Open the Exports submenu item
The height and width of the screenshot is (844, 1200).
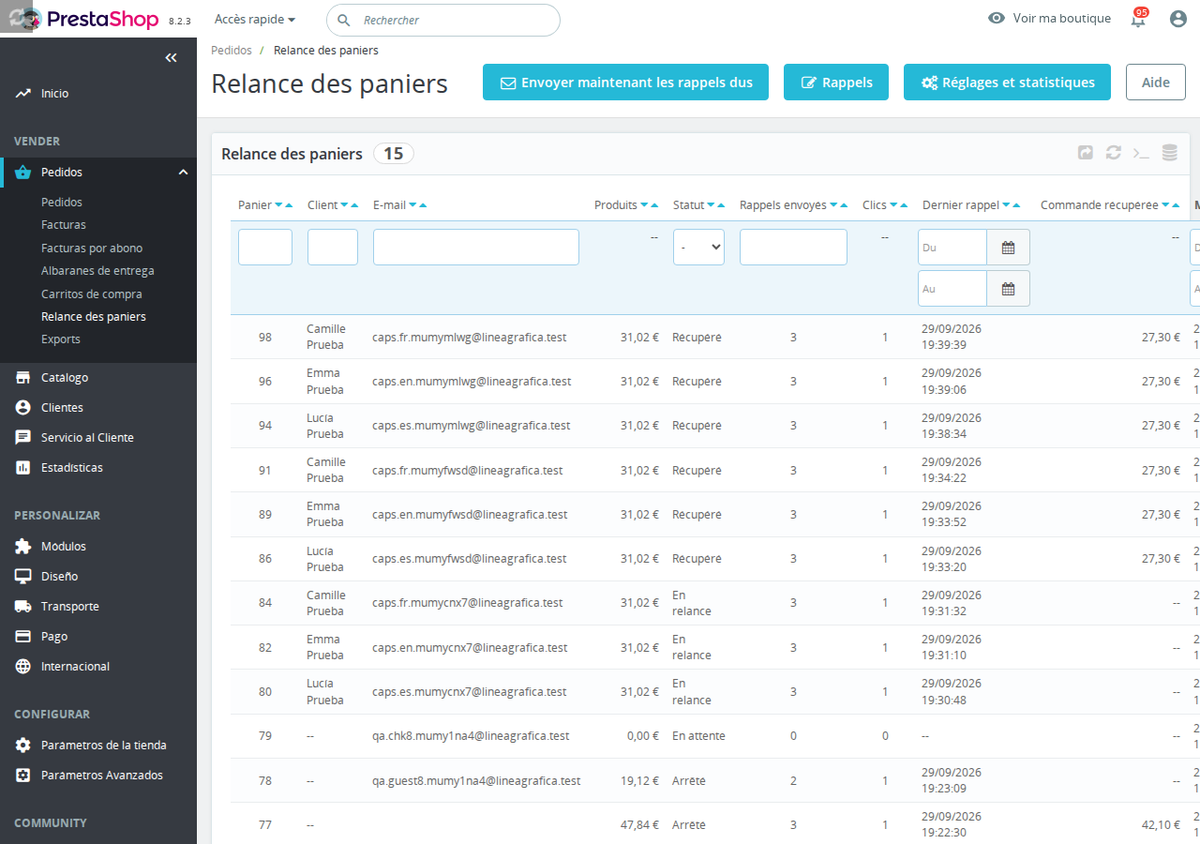60,339
